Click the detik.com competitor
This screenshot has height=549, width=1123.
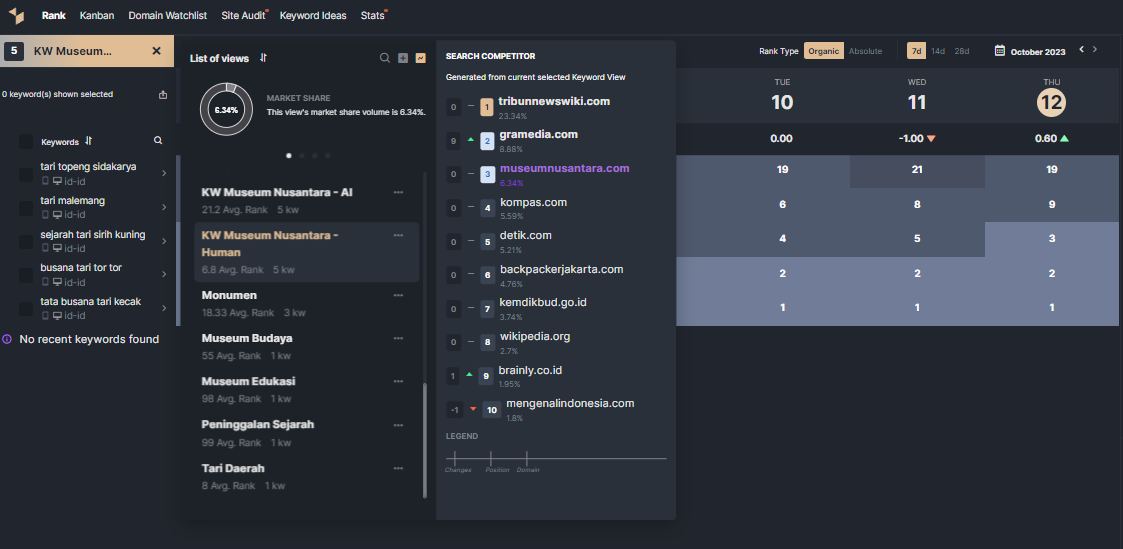click(x=526, y=235)
